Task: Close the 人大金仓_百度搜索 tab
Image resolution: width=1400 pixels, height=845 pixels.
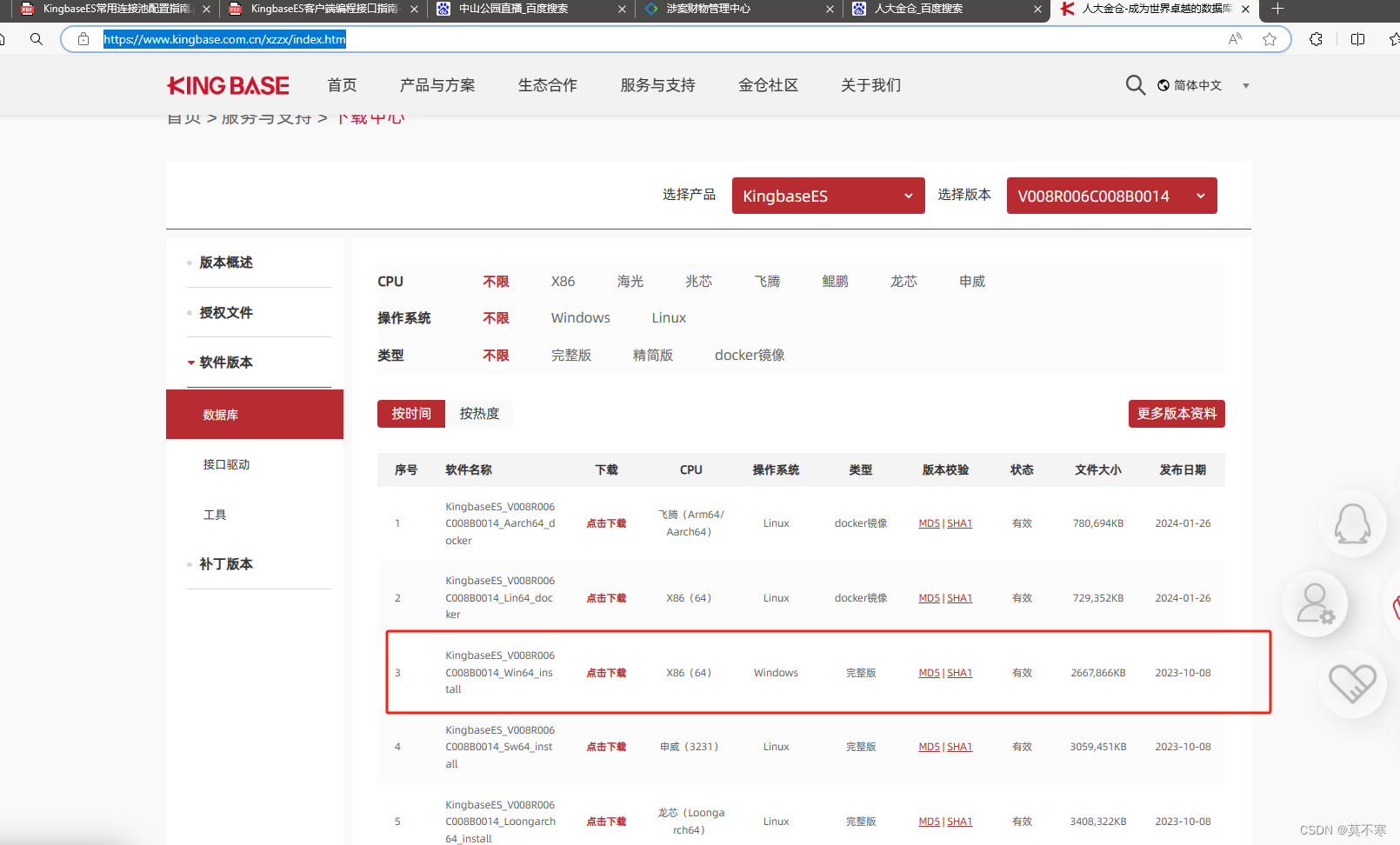Action: pos(1037,9)
